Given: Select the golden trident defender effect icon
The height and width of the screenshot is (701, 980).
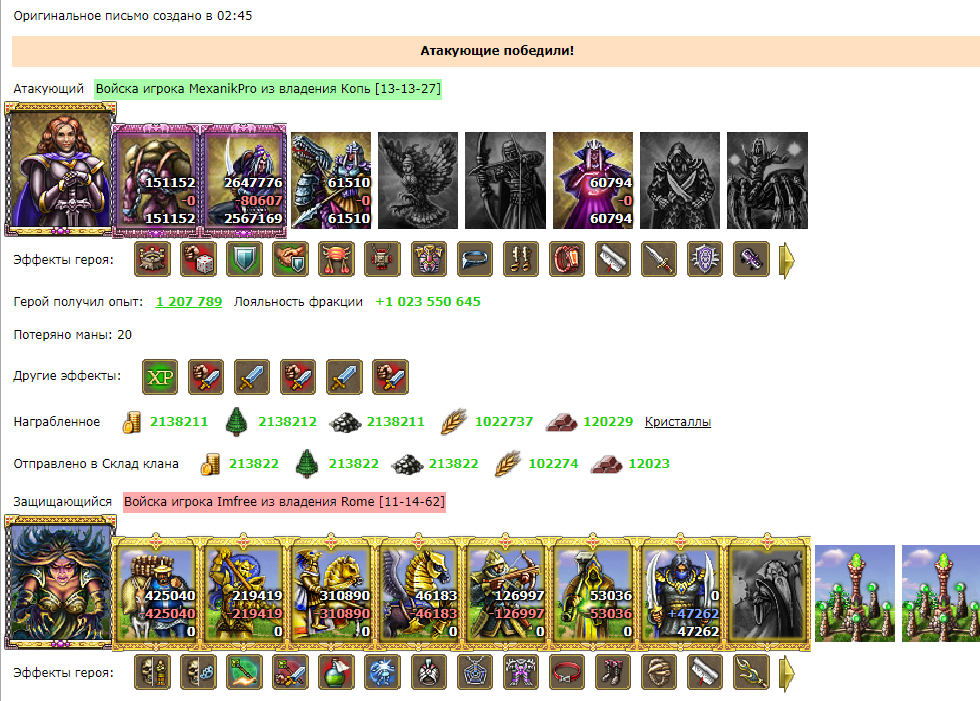Looking at the screenshot, I should tap(751, 672).
